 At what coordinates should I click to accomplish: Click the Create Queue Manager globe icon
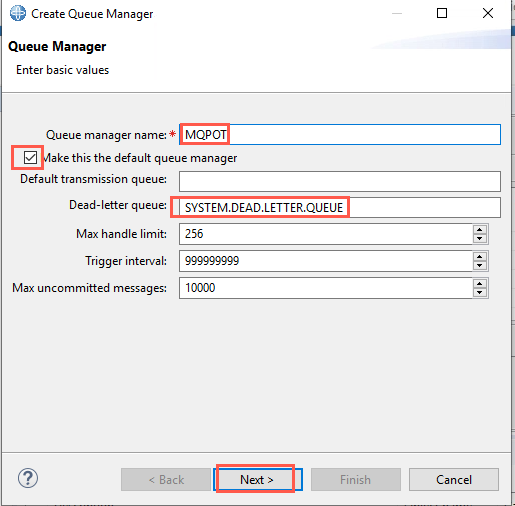click(x=18, y=14)
